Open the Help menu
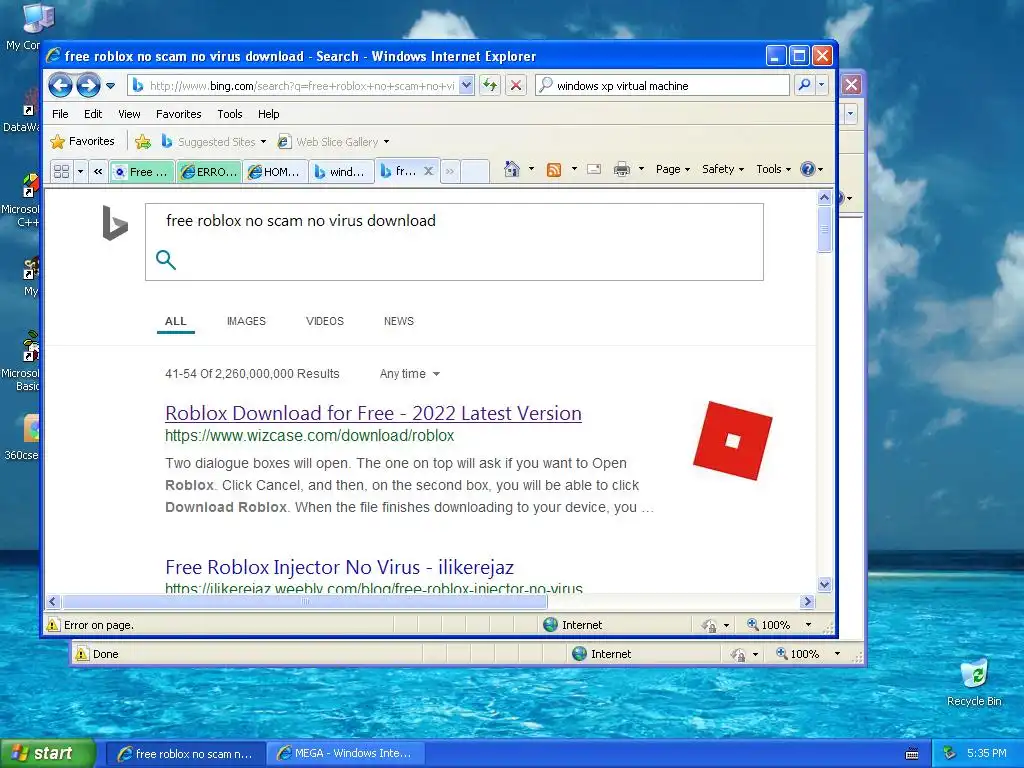 (268, 114)
